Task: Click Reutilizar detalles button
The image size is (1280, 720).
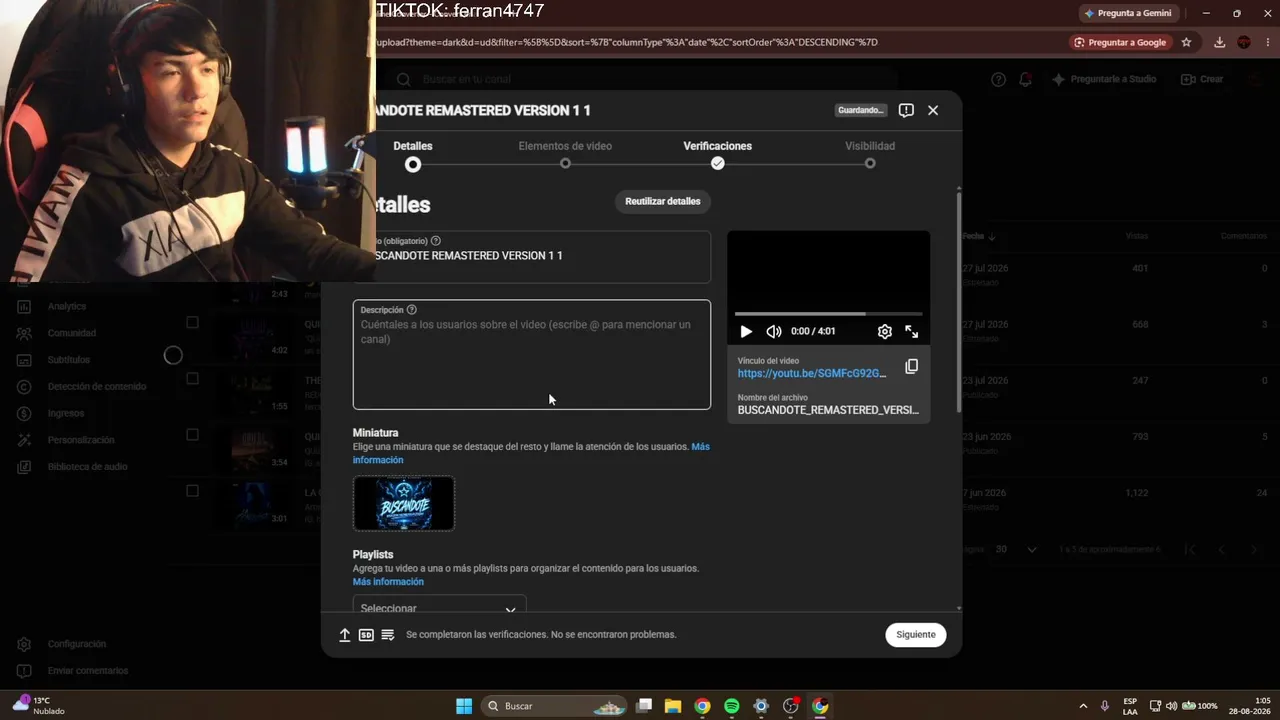Action: (x=663, y=201)
